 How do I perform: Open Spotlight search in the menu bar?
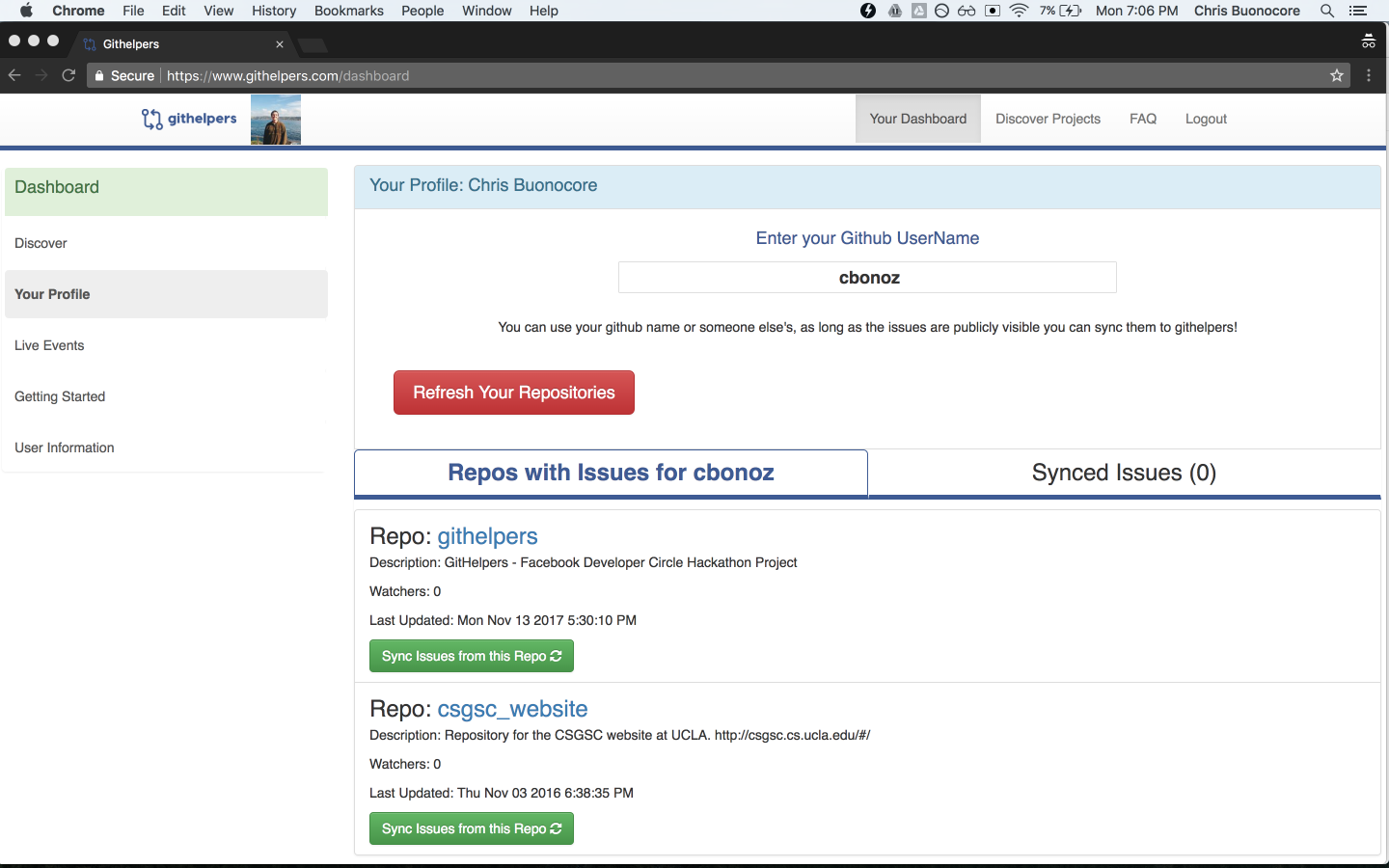(1327, 11)
